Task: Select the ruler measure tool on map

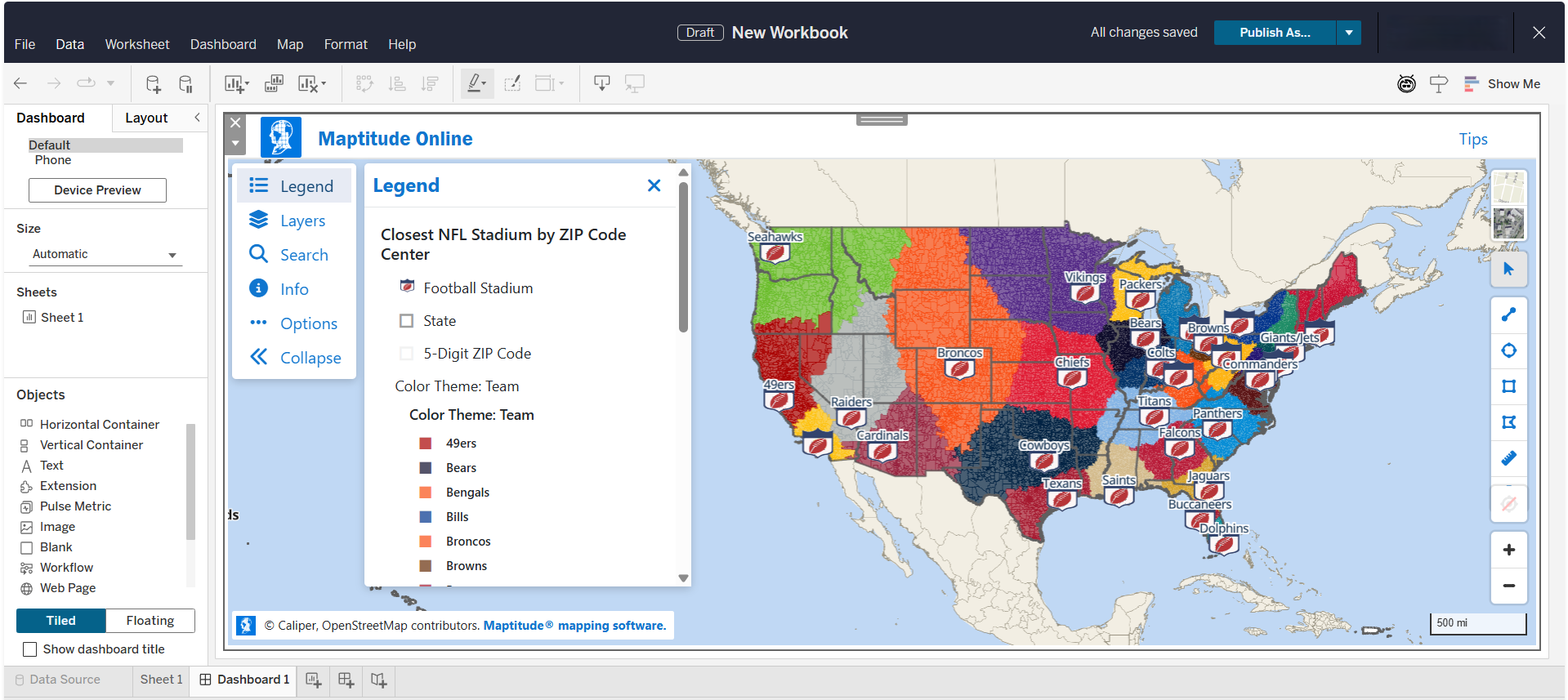Action: tap(1508, 458)
